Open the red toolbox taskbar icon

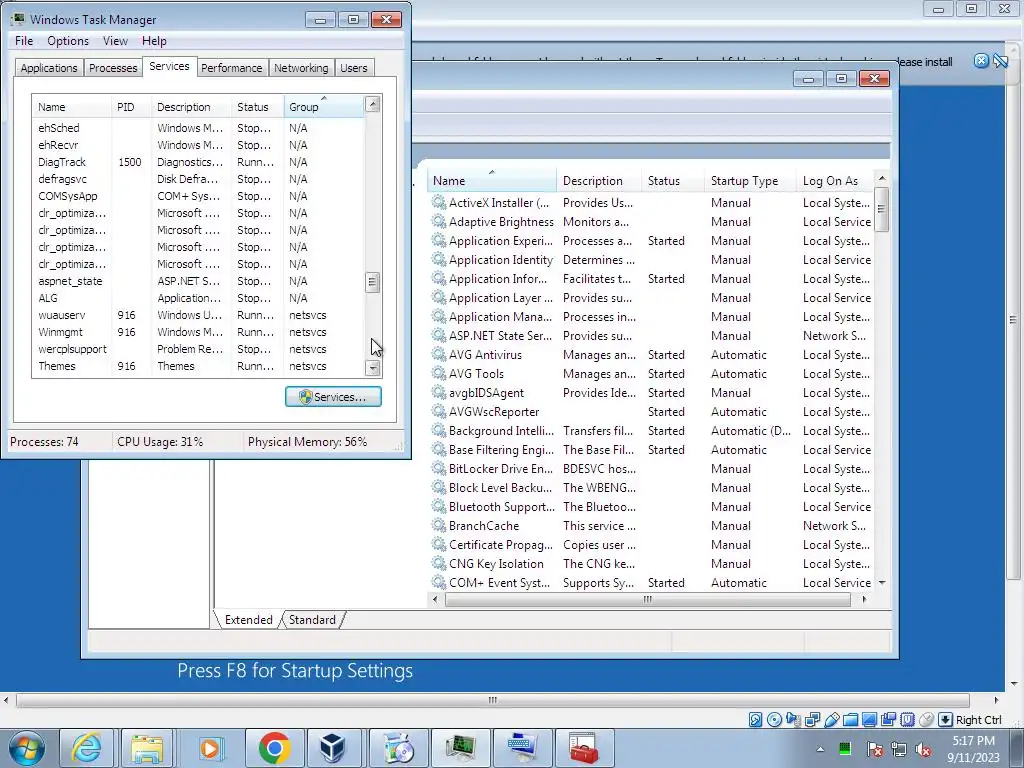click(x=583, y=748)
